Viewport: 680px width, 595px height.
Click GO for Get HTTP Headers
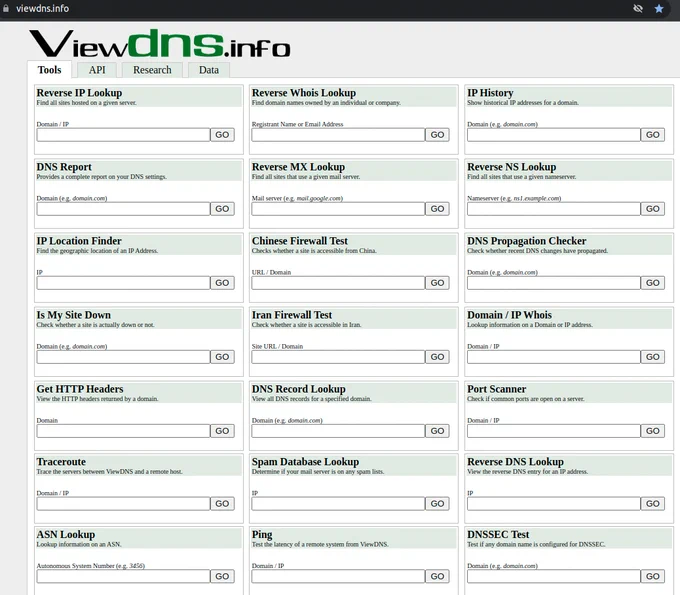[x=222, y=431]
